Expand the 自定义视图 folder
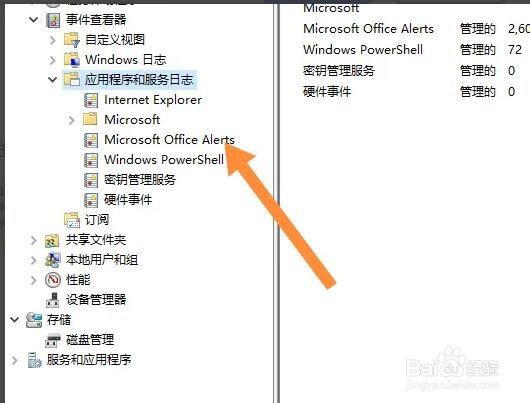 [x=52, y=40]
